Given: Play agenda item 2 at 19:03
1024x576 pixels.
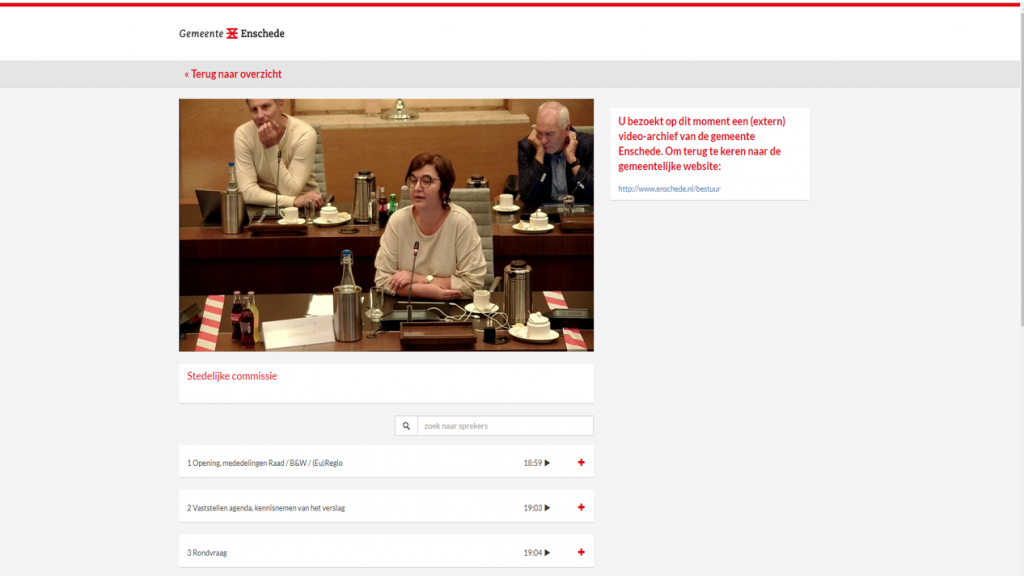Looking at the screenshot, I should (537, 508).
